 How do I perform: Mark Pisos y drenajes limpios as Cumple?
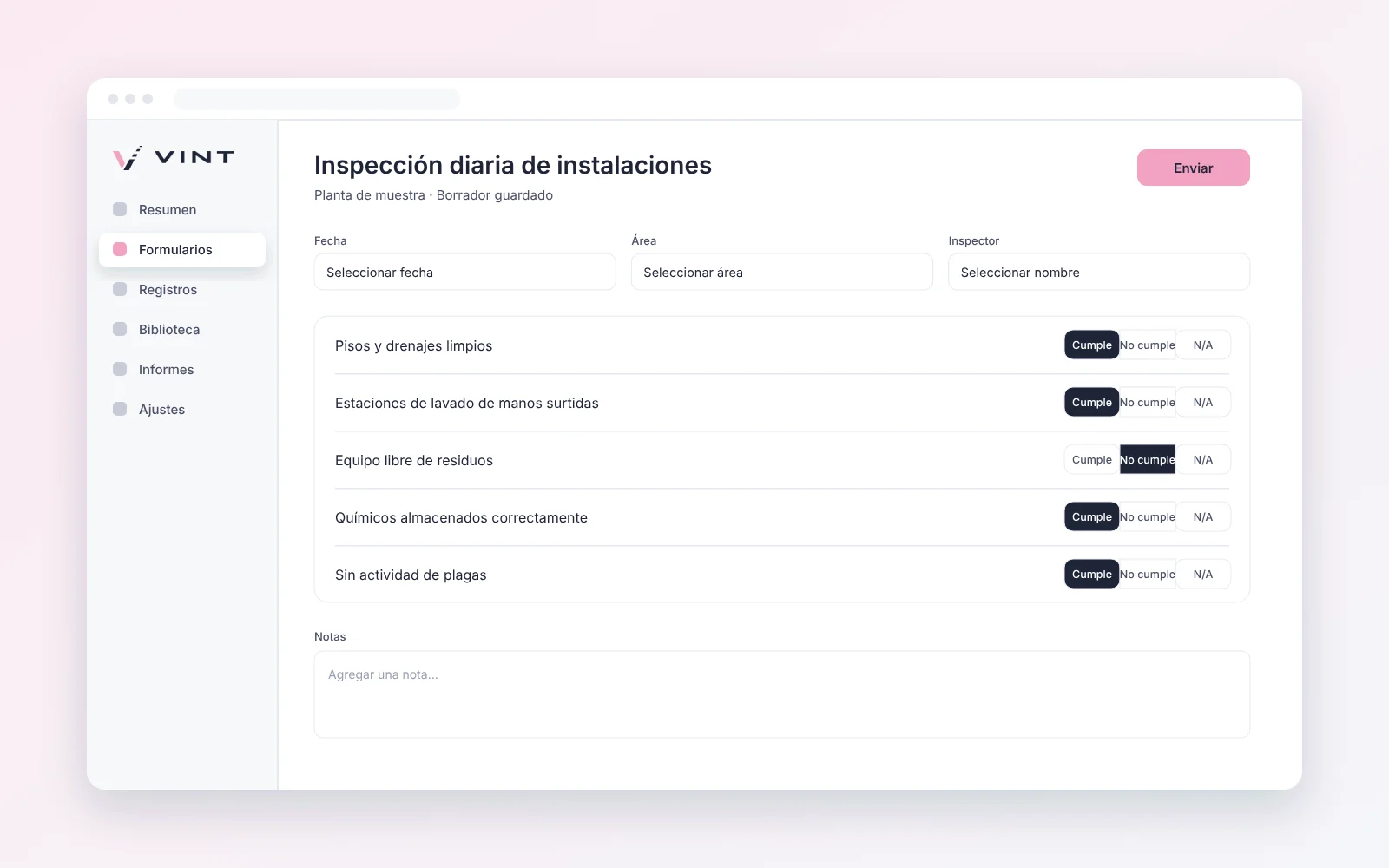click(1092, 345)
